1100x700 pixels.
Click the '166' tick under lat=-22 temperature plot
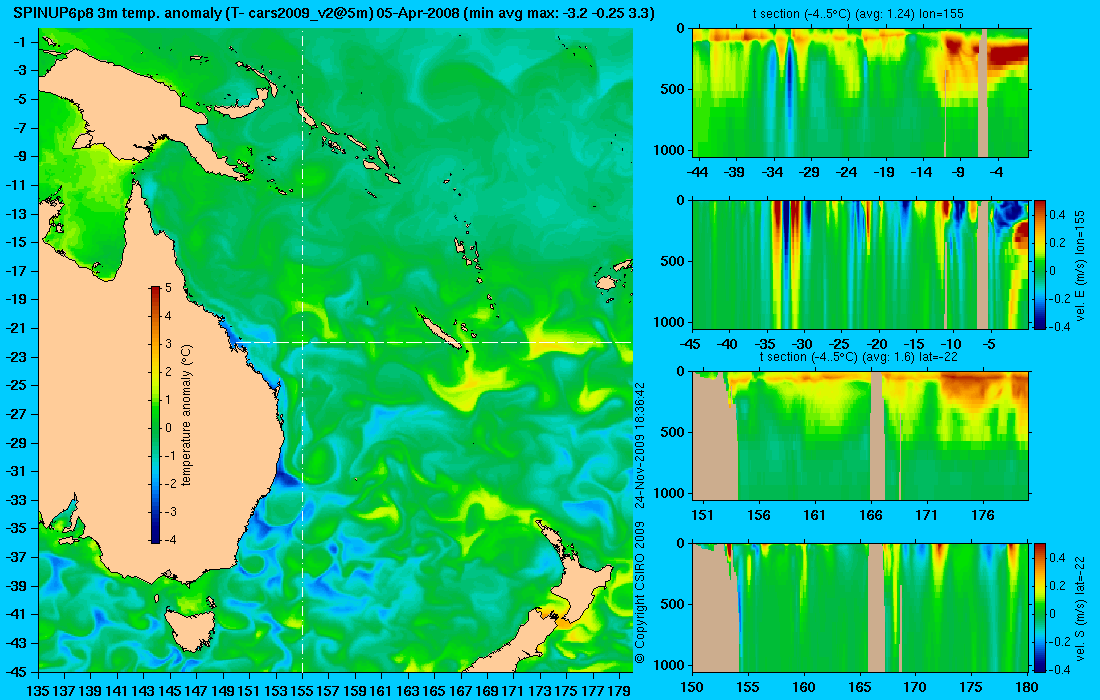click(871, 515)
